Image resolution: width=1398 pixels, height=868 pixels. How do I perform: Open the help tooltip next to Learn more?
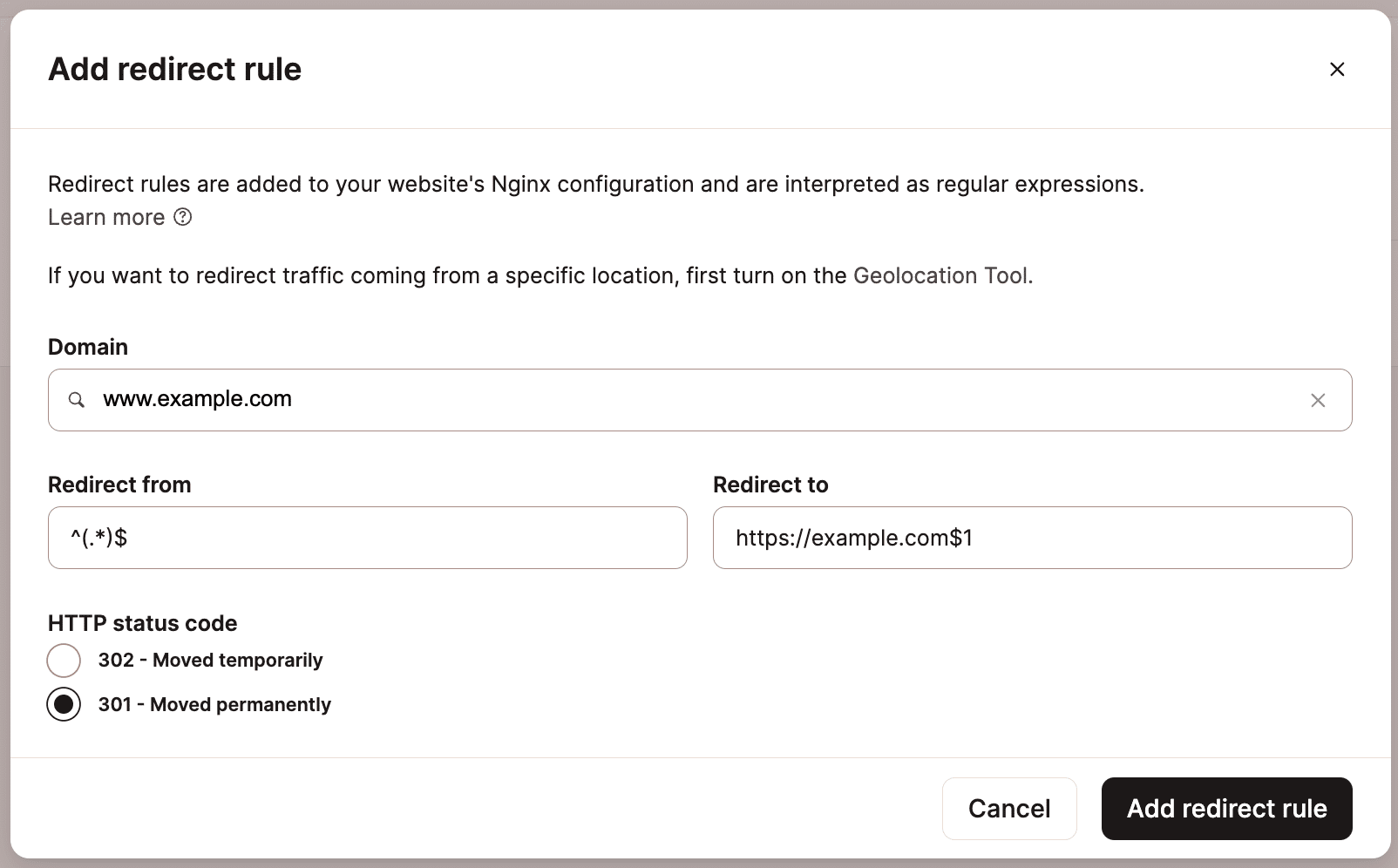183,218
